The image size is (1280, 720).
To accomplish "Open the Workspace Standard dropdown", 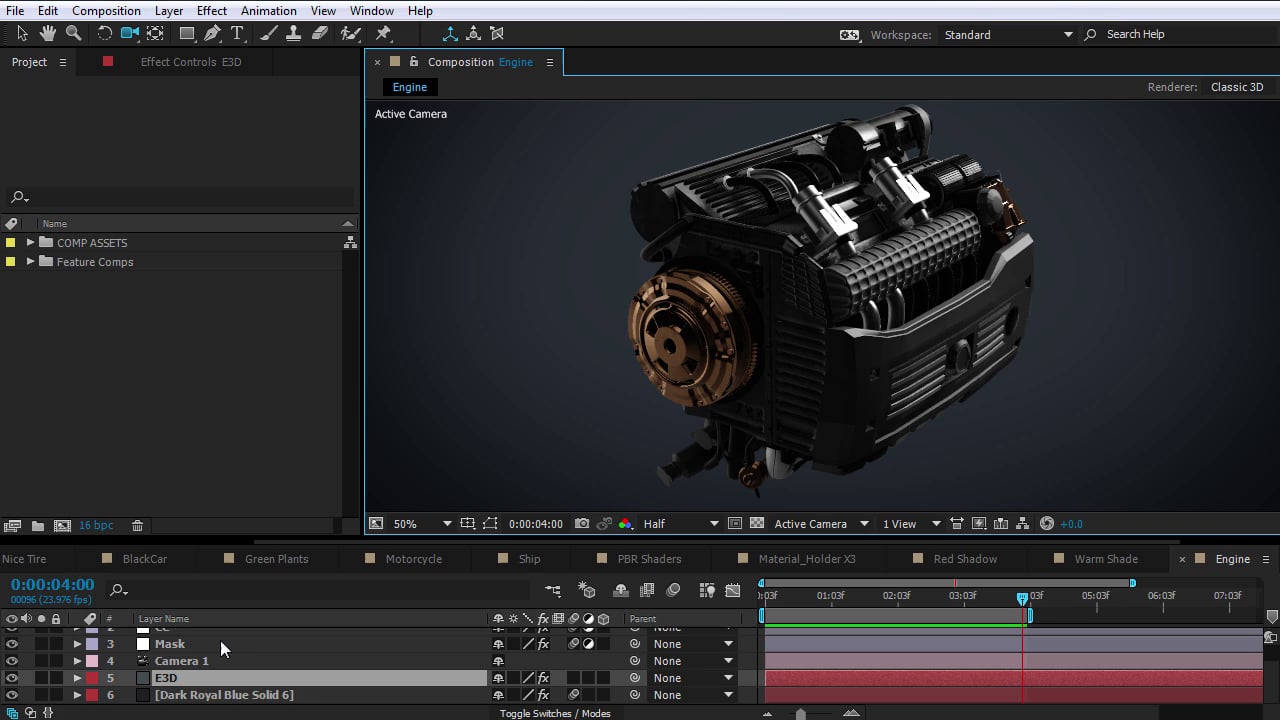I will 1008,34.
